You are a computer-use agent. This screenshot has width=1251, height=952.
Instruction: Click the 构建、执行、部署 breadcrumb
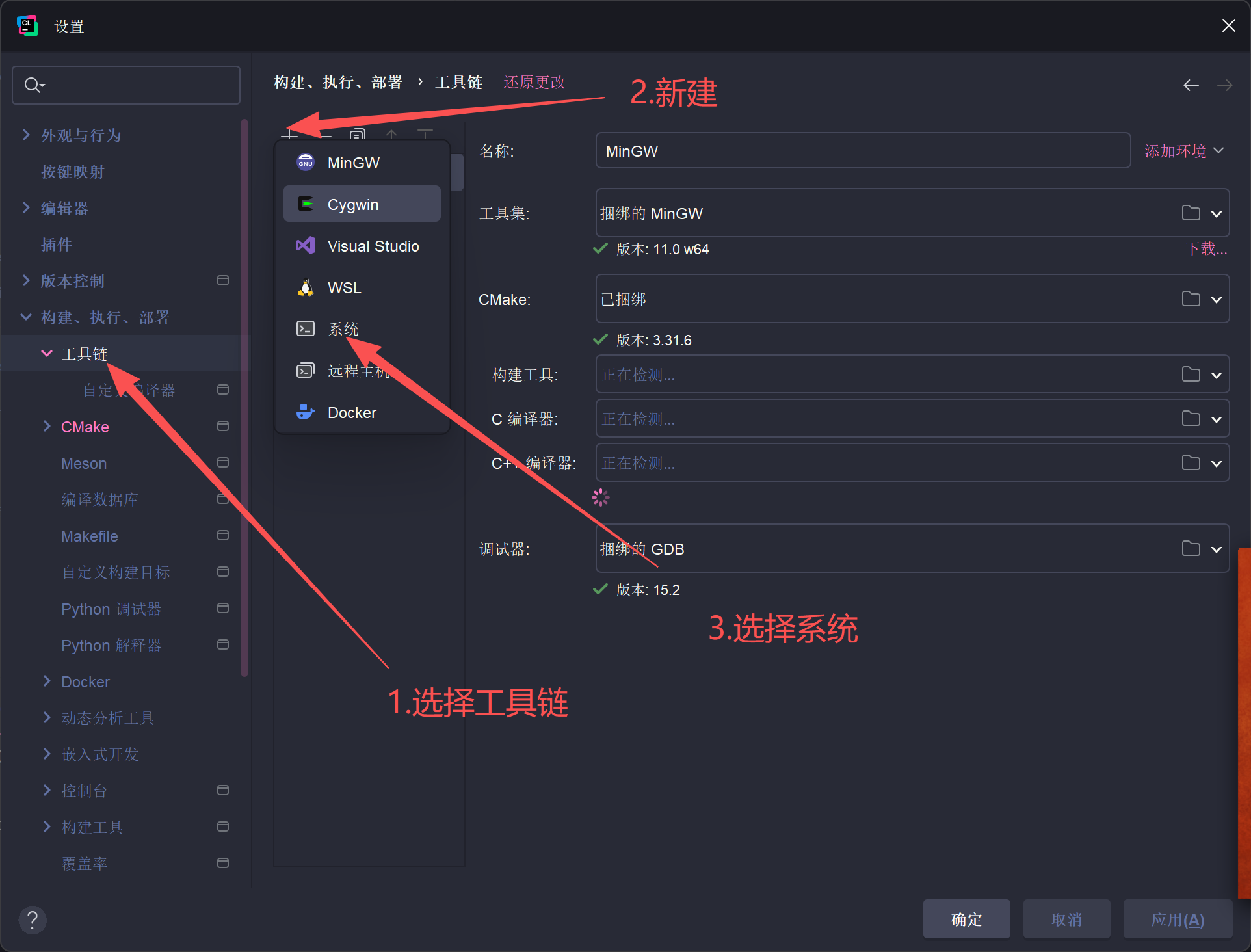pyautogui.click(x=338, y=83)
